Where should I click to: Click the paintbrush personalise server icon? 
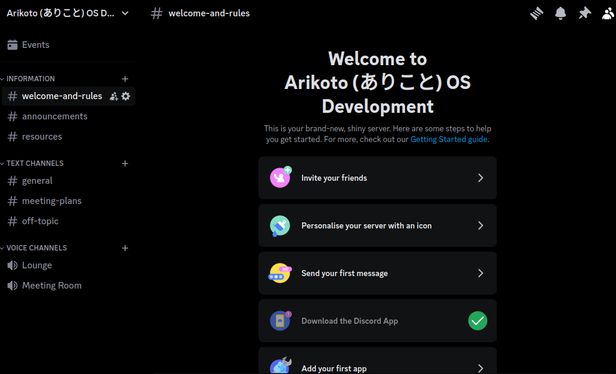(280, 226)
